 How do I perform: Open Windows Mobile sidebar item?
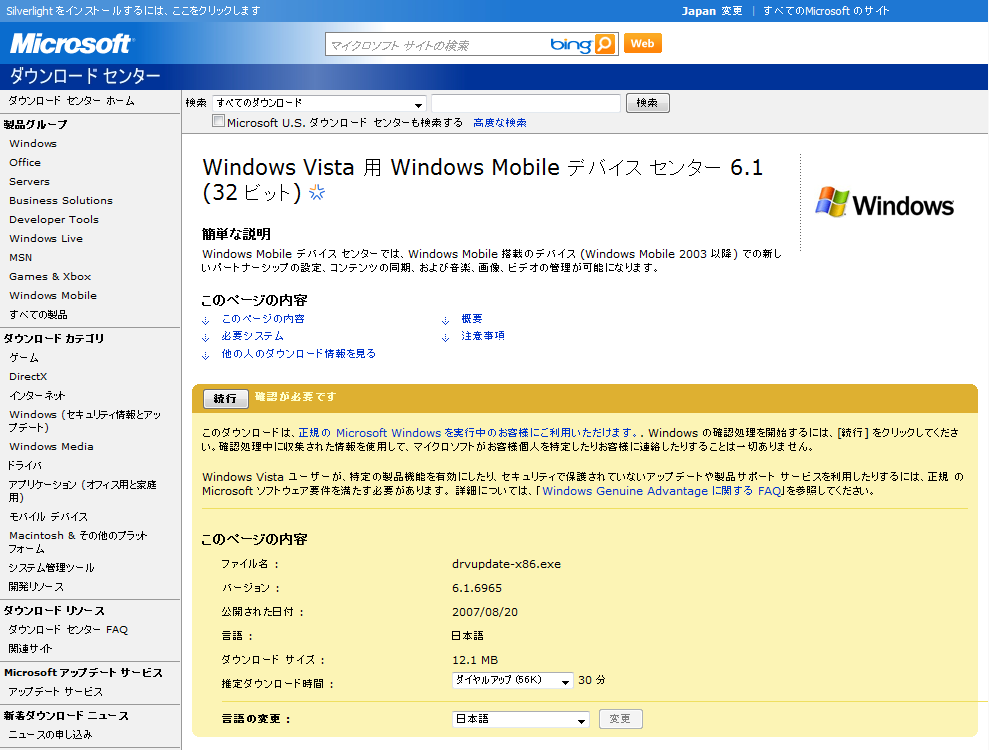point(53,295)
